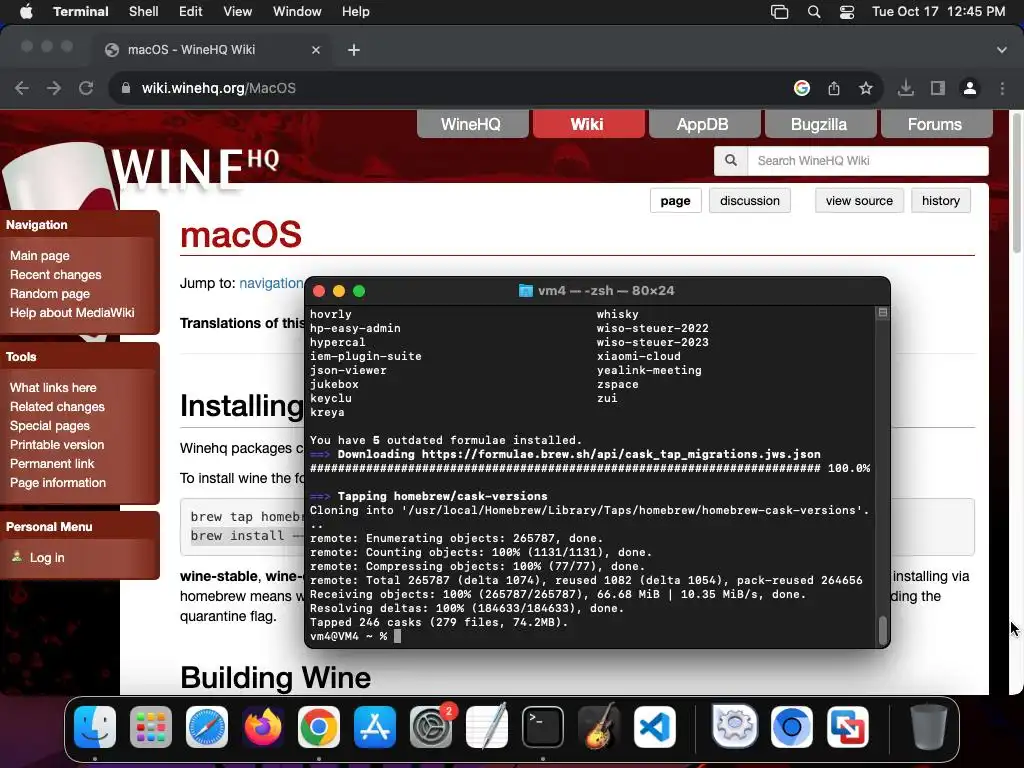Open the Window menu
Viewport: 1024px width, 768px height.
(x=297, y=12)
